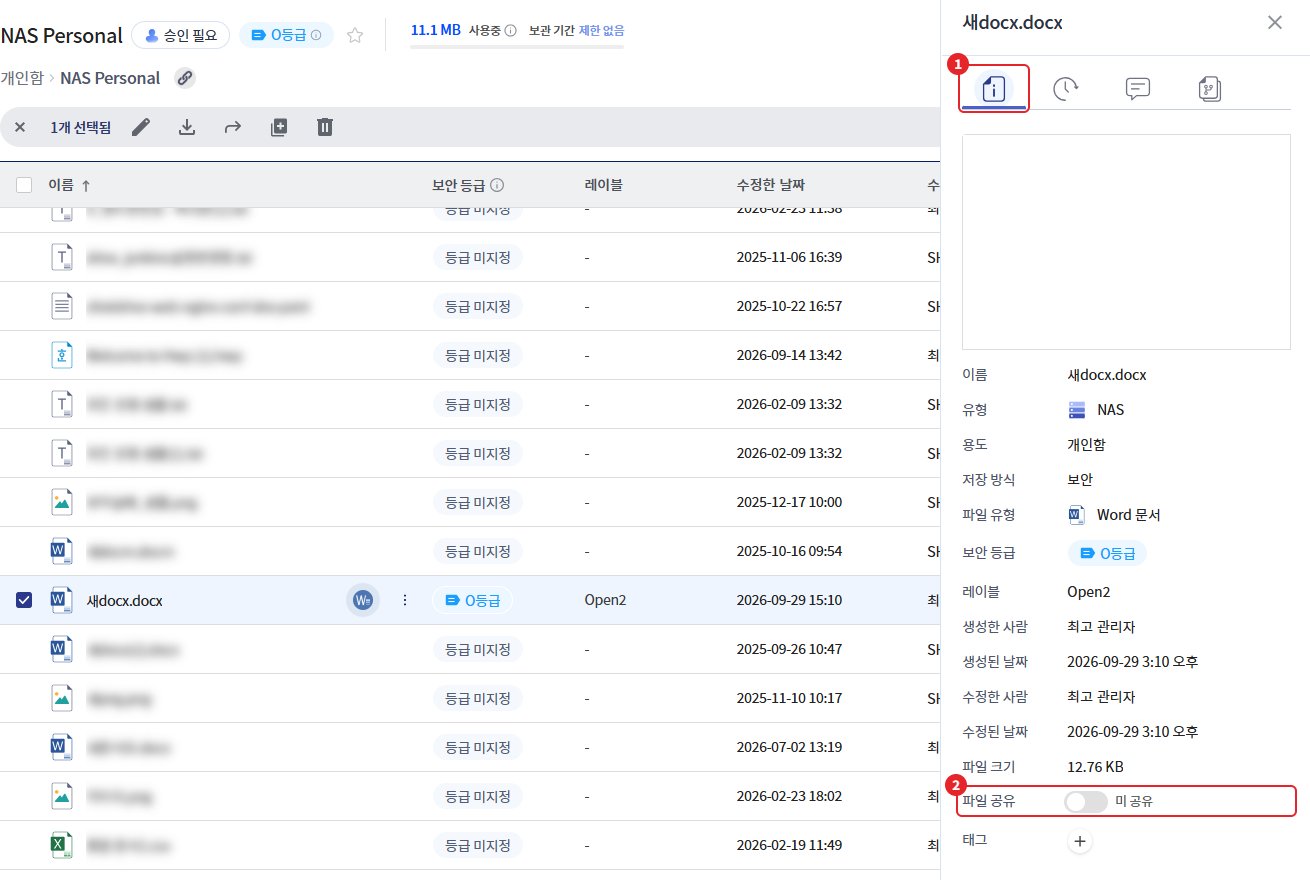Click the text document icon in 2025-10-22 row
The height and width of the screenshot is (880, 1310).
(62, 306)
